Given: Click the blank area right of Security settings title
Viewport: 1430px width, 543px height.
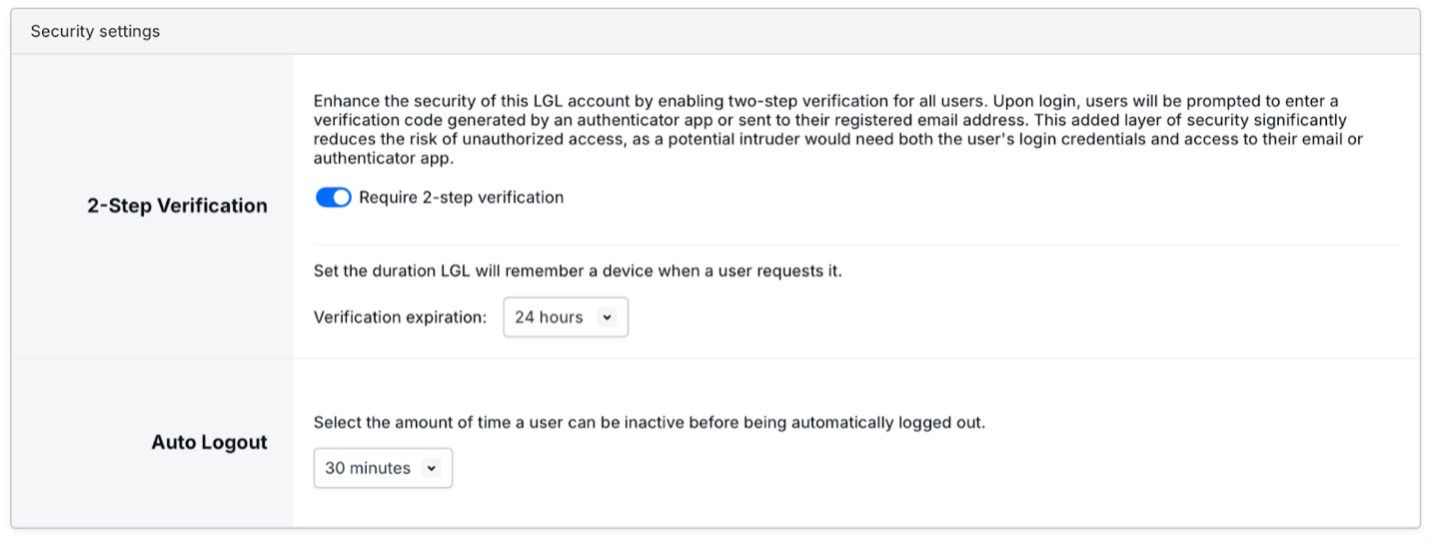Looking at the screenshot, I should (x=800, y=31).
